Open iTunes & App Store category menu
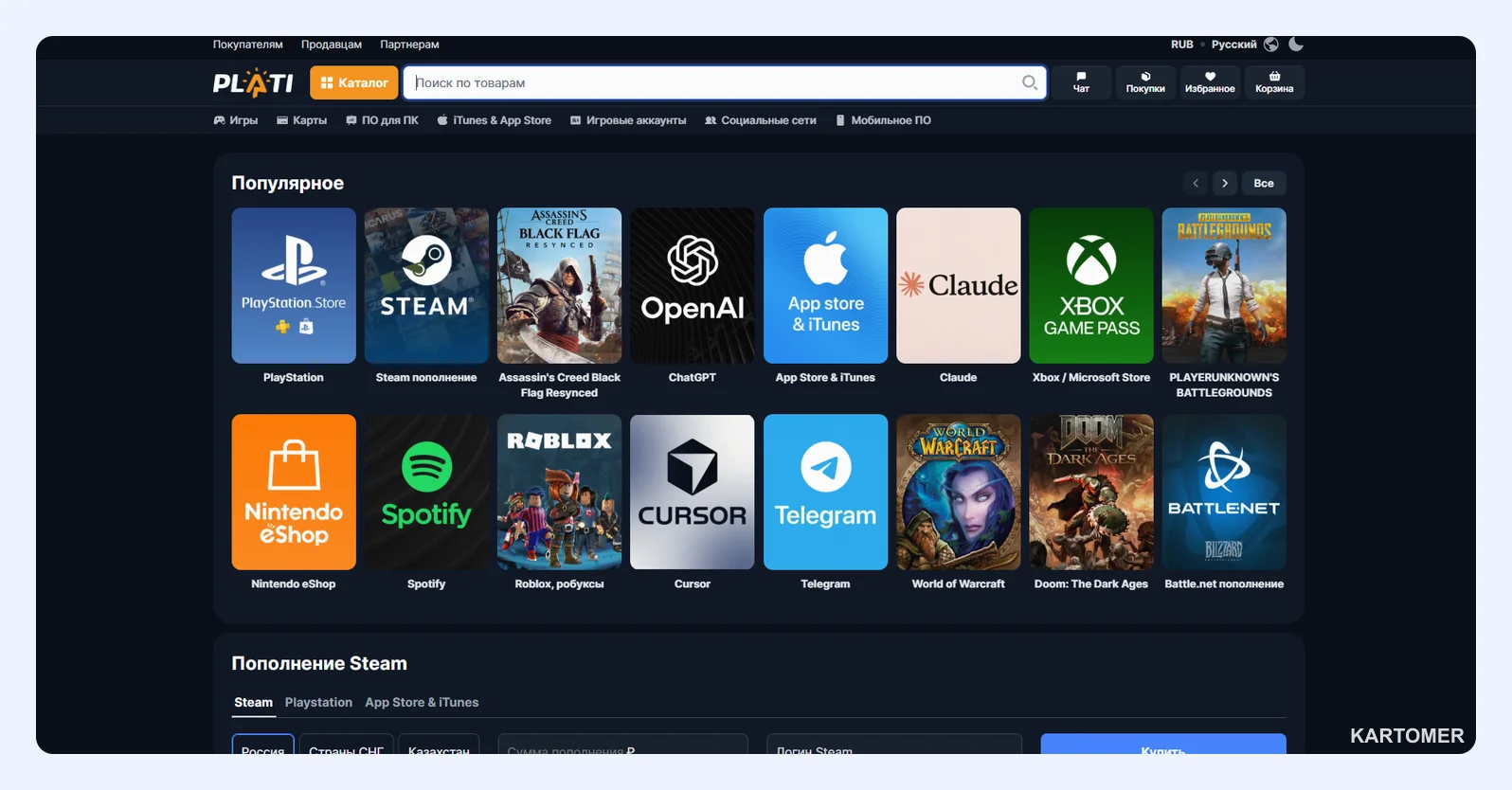Viewport: 1512px width, 790px height. pos(494,120)
